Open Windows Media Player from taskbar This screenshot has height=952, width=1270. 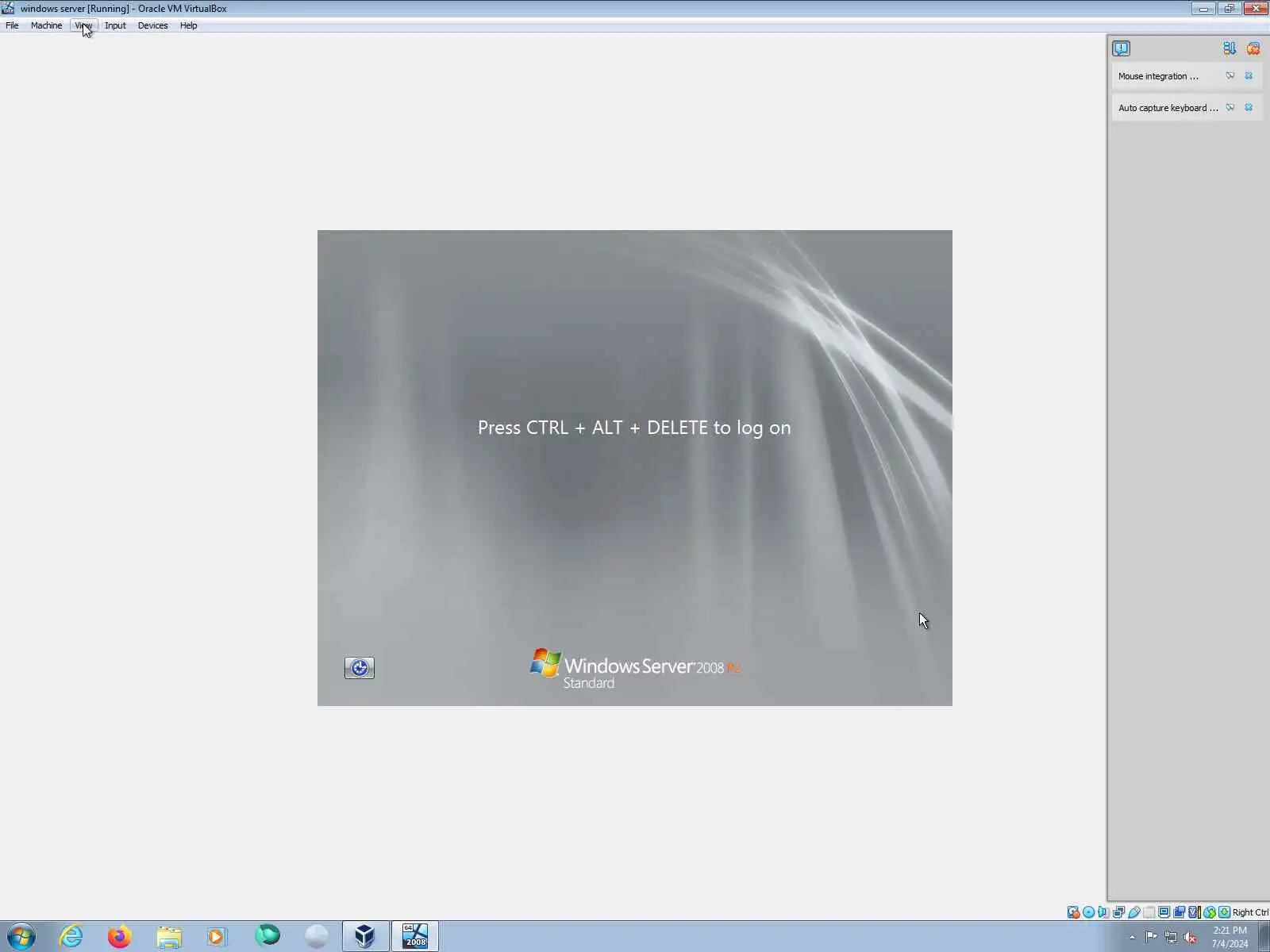pyautogui.click(x=216, y=936)
